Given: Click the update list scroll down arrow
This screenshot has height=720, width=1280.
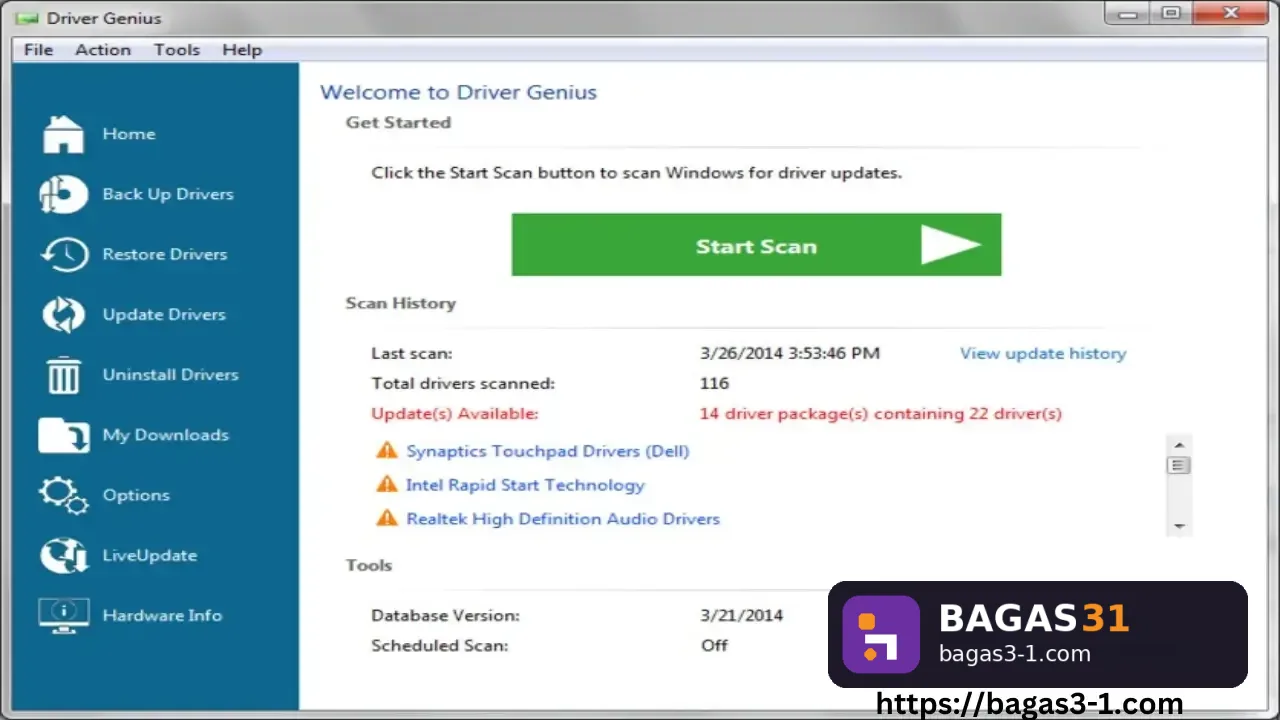Looking at the screenshot, I should click(x=1179, y=526).
